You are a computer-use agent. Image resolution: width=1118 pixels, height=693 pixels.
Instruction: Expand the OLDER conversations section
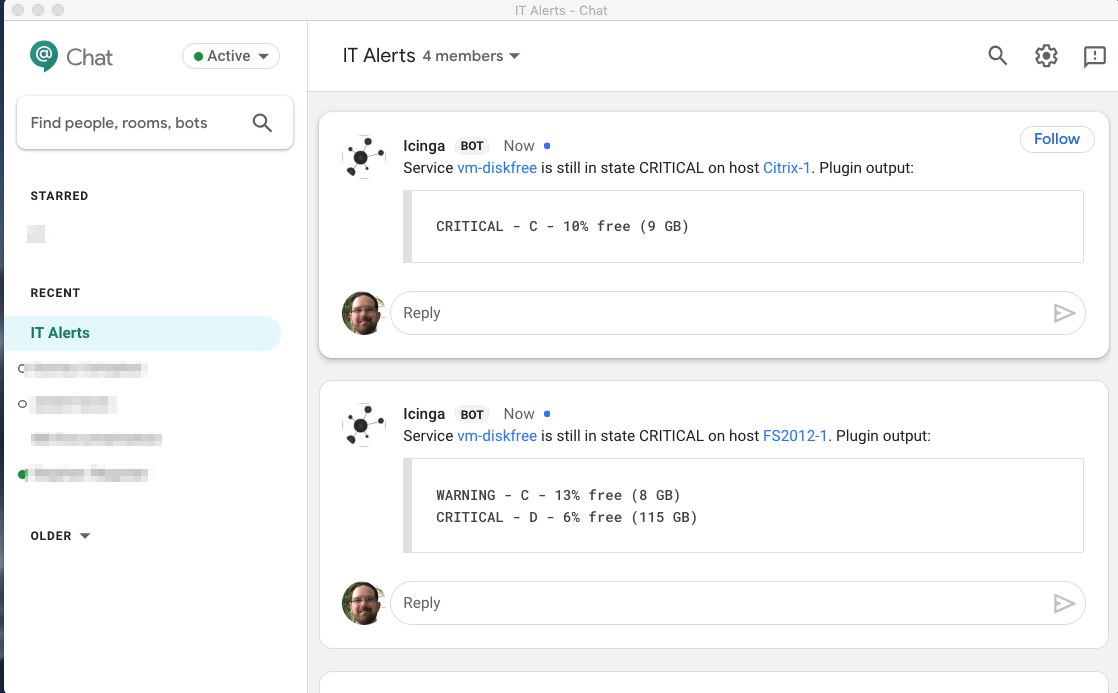60,535
